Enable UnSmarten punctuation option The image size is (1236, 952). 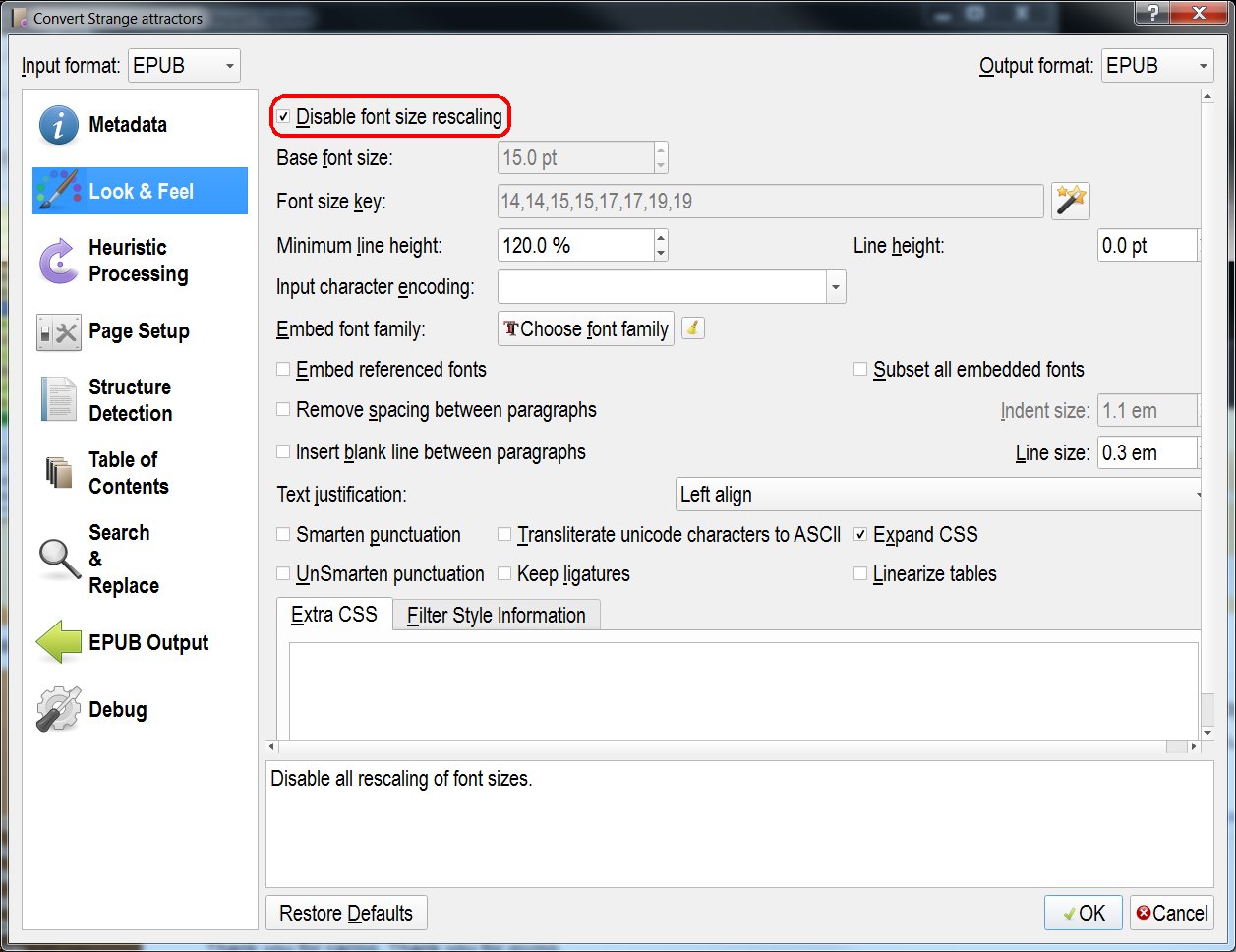pyautogui.click(x=283, y=574)
